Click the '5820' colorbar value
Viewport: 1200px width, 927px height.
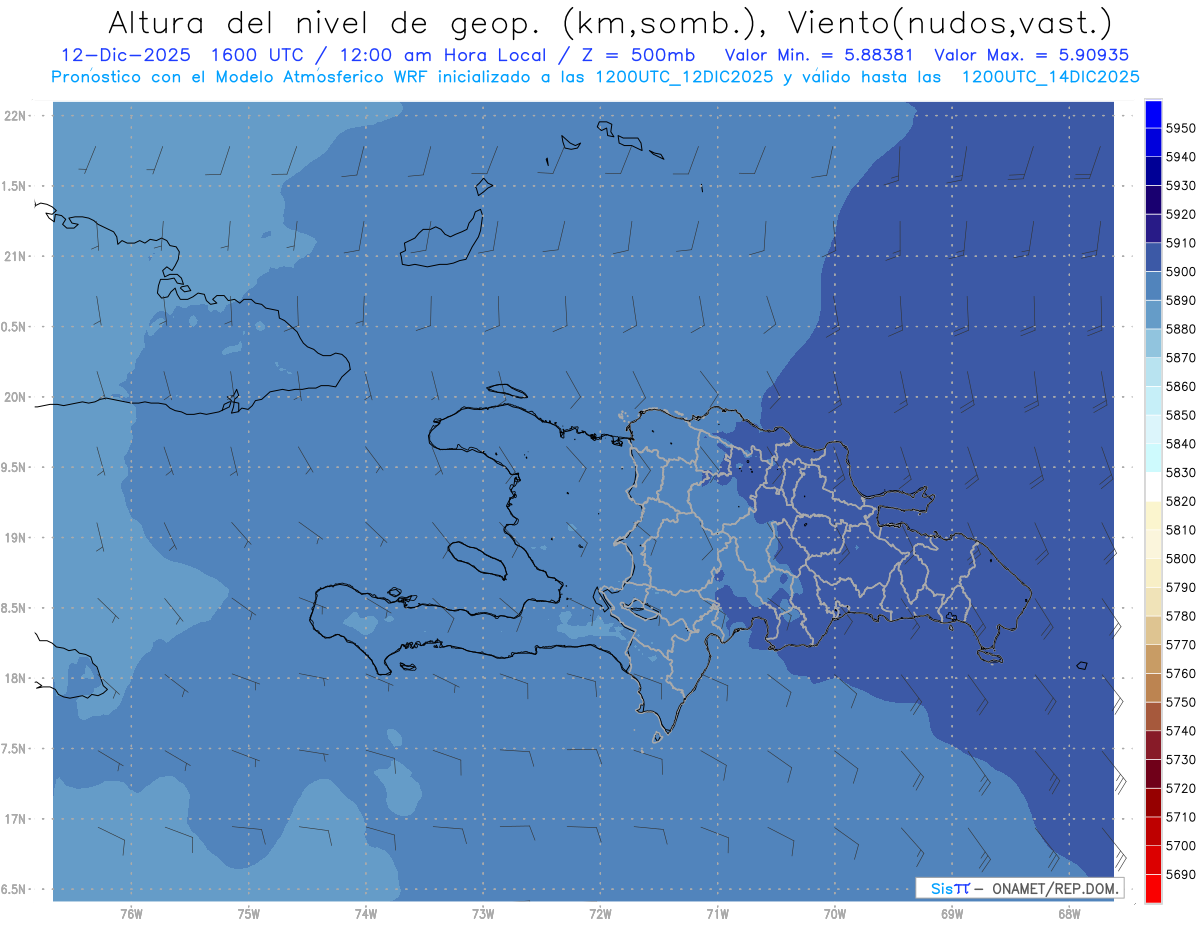coord(1181,501)
